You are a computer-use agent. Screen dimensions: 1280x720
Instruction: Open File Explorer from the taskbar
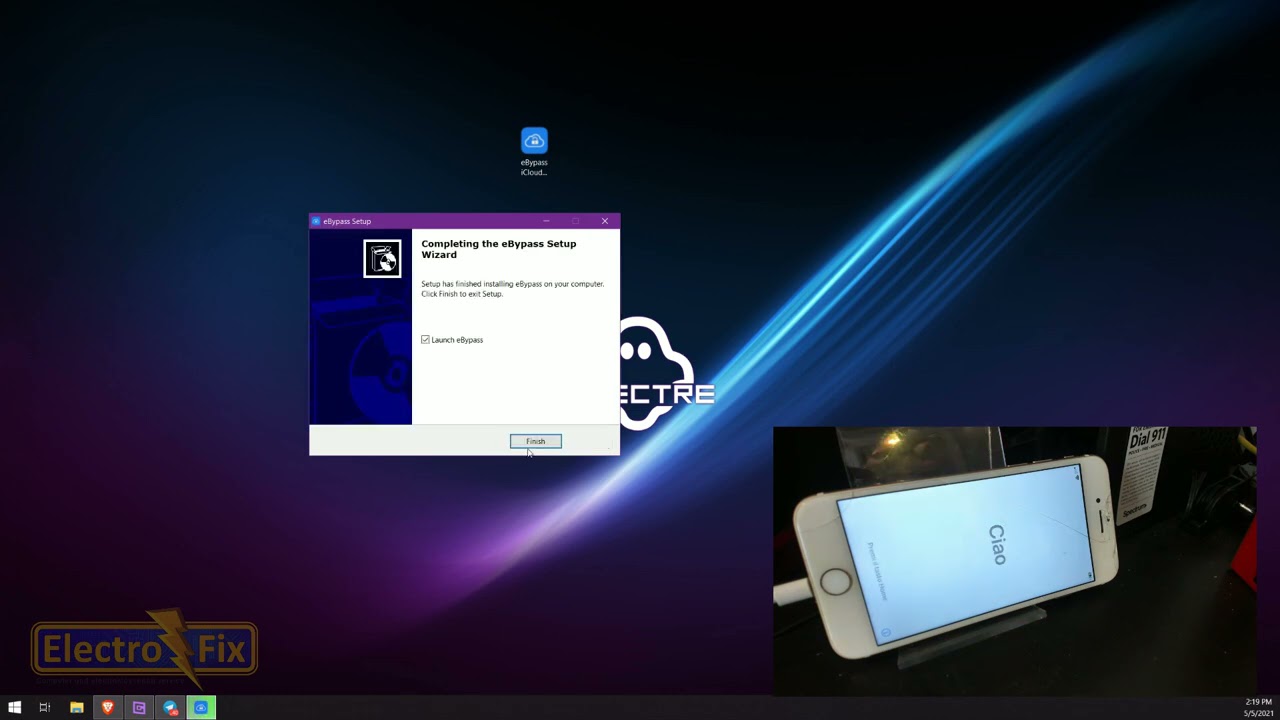tap(76, 708)
